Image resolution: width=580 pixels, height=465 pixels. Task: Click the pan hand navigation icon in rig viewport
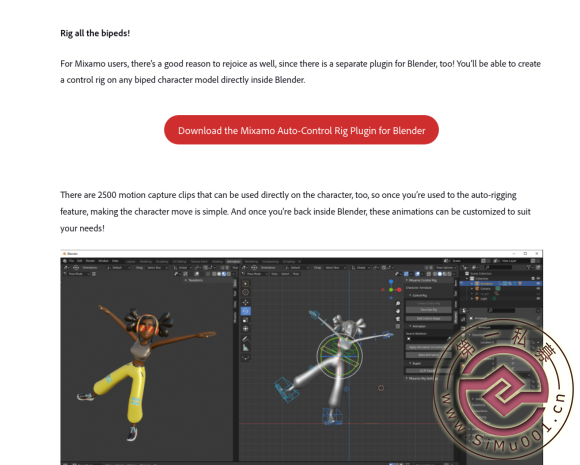398,311
